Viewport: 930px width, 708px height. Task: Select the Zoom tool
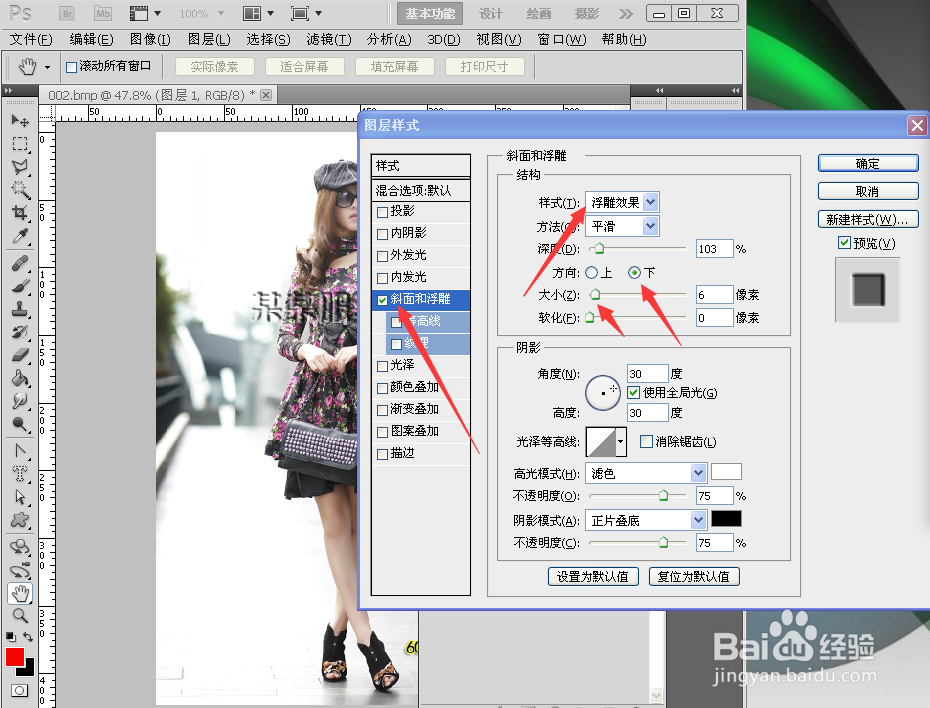tap(20, 616)
